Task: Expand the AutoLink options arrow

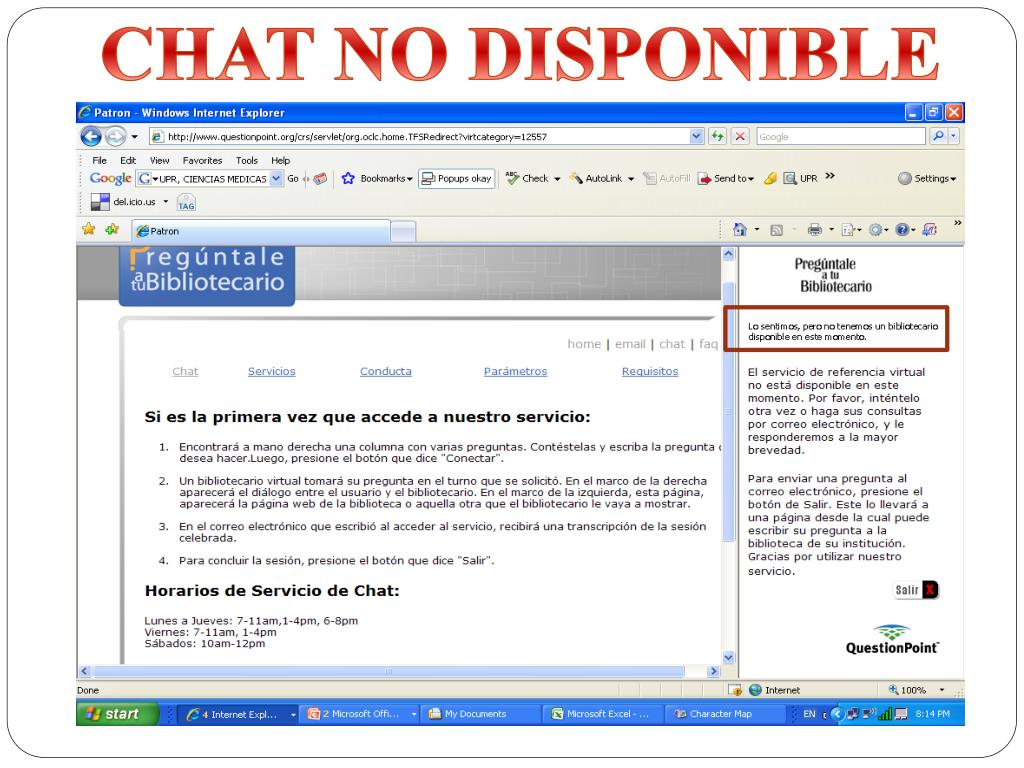Action: pos(631,179)
